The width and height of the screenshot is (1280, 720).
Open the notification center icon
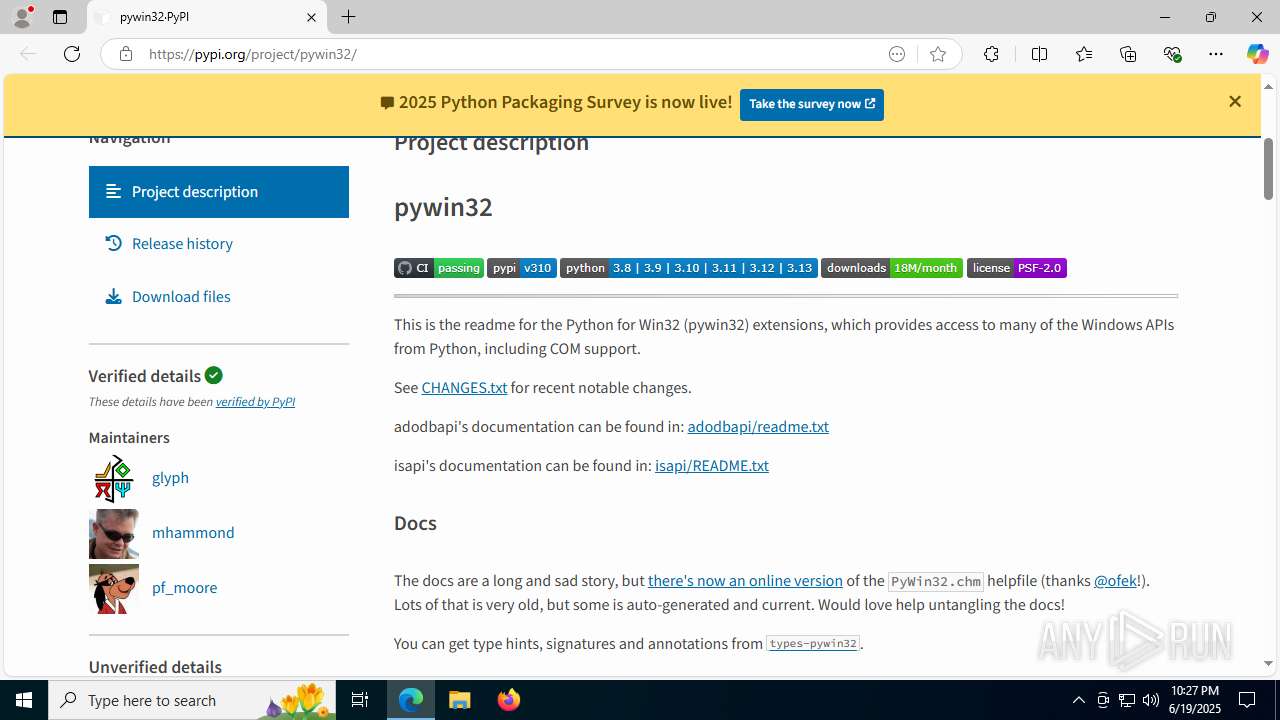click(1247, 700)
